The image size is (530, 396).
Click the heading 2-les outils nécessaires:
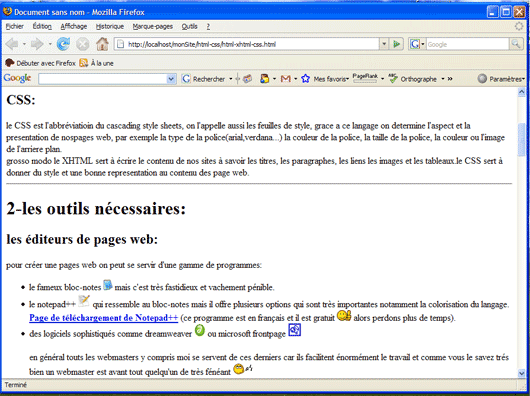pos(96,208)
